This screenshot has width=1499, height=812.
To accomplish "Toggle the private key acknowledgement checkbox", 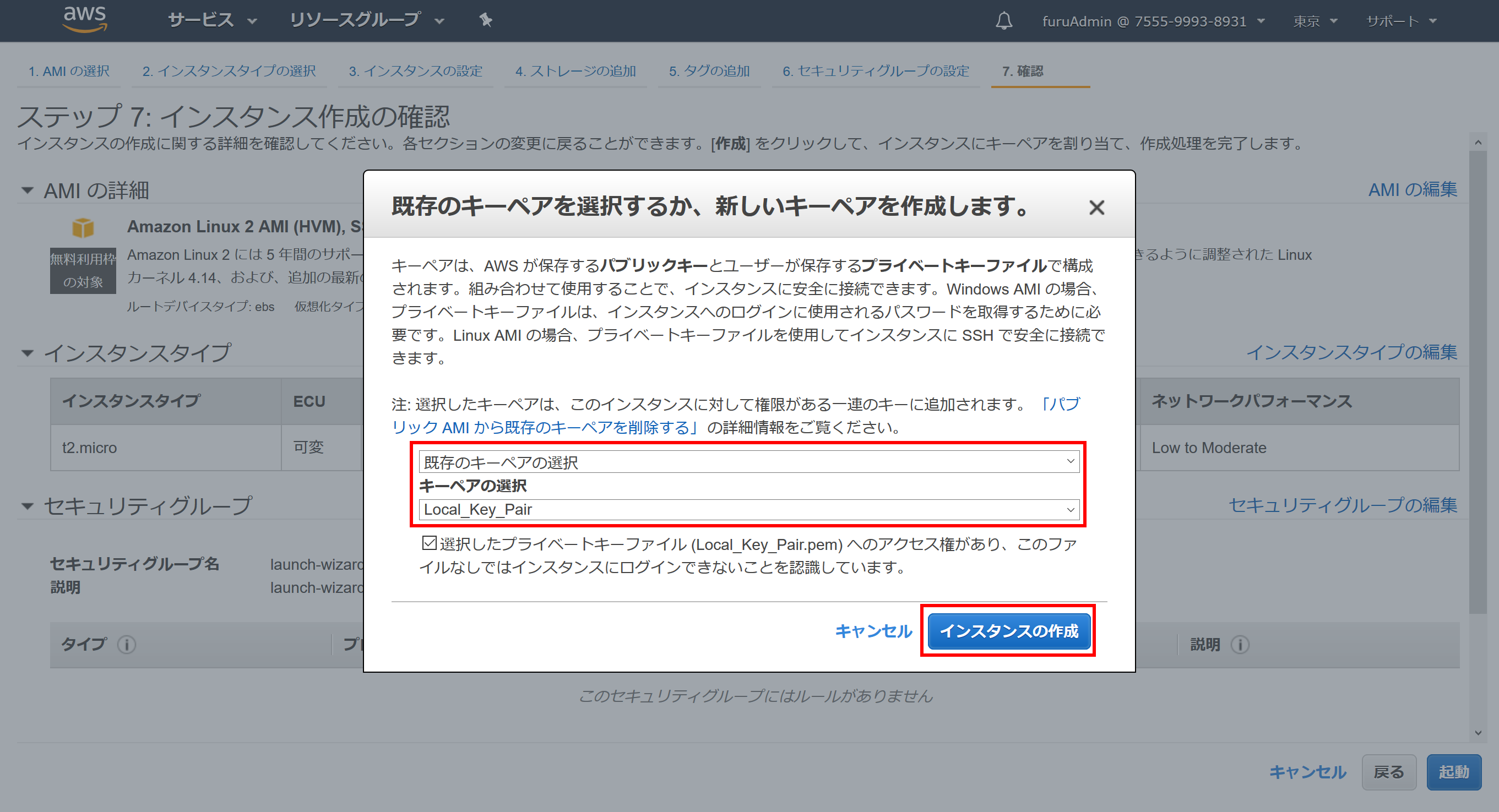I will pyautogui.click(x=429, y=543).
